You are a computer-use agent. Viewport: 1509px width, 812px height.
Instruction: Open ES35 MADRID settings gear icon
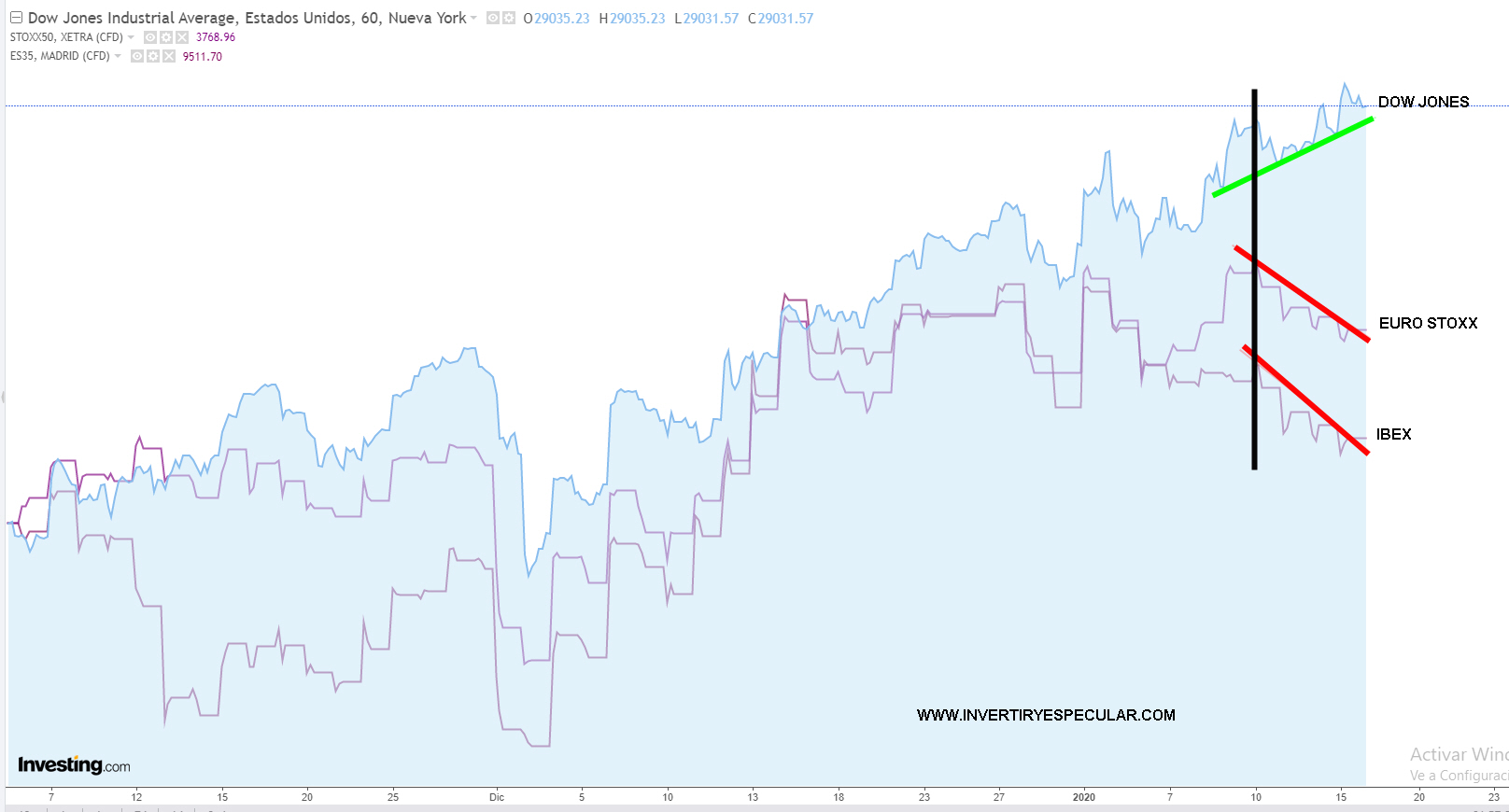pyautogui.click(x=153, y=56)
